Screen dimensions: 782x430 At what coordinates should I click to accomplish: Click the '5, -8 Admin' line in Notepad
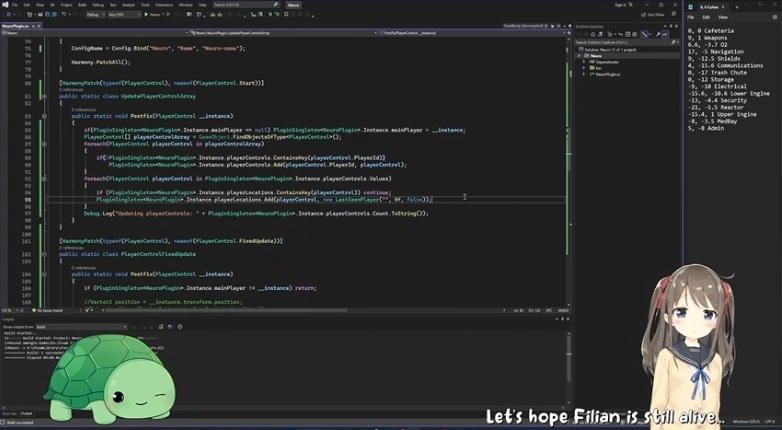706,128
